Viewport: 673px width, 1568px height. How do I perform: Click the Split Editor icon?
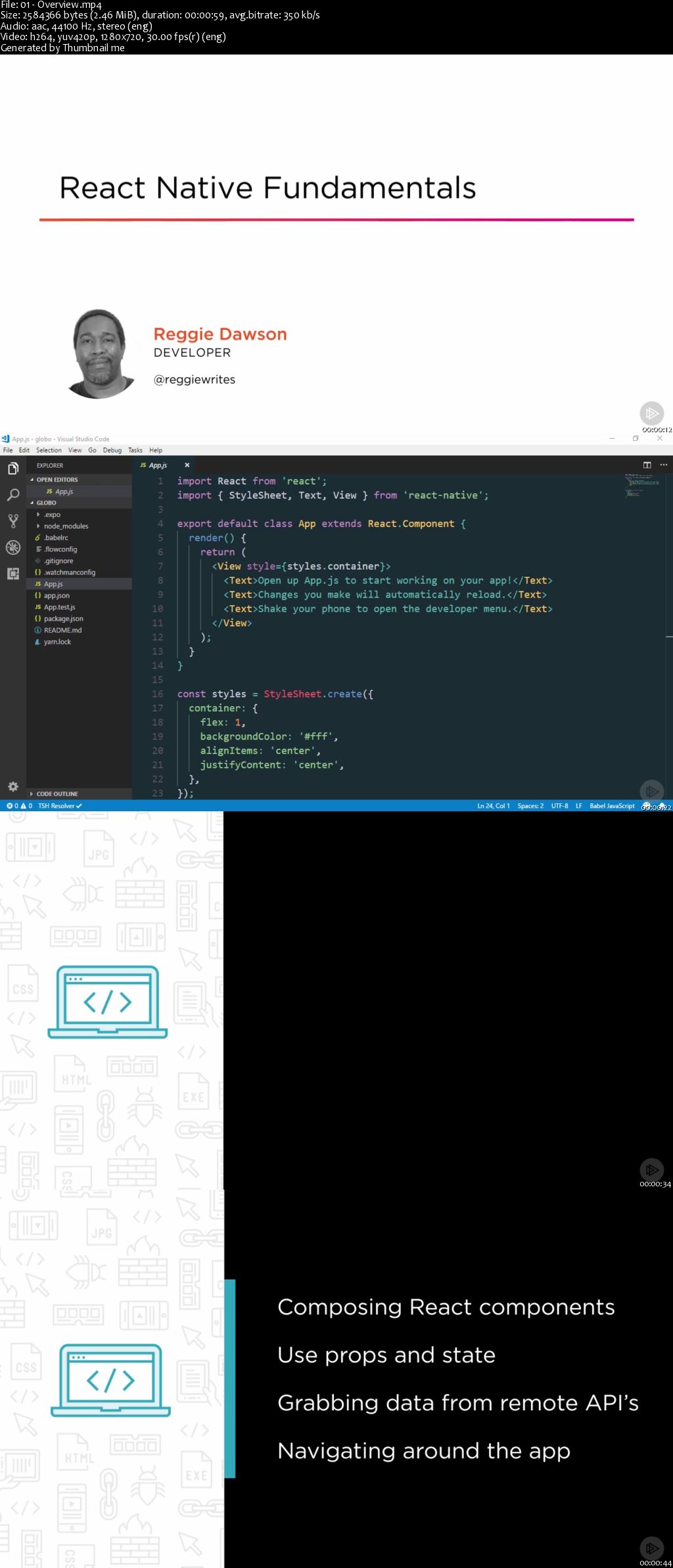(x=647, y=464)
